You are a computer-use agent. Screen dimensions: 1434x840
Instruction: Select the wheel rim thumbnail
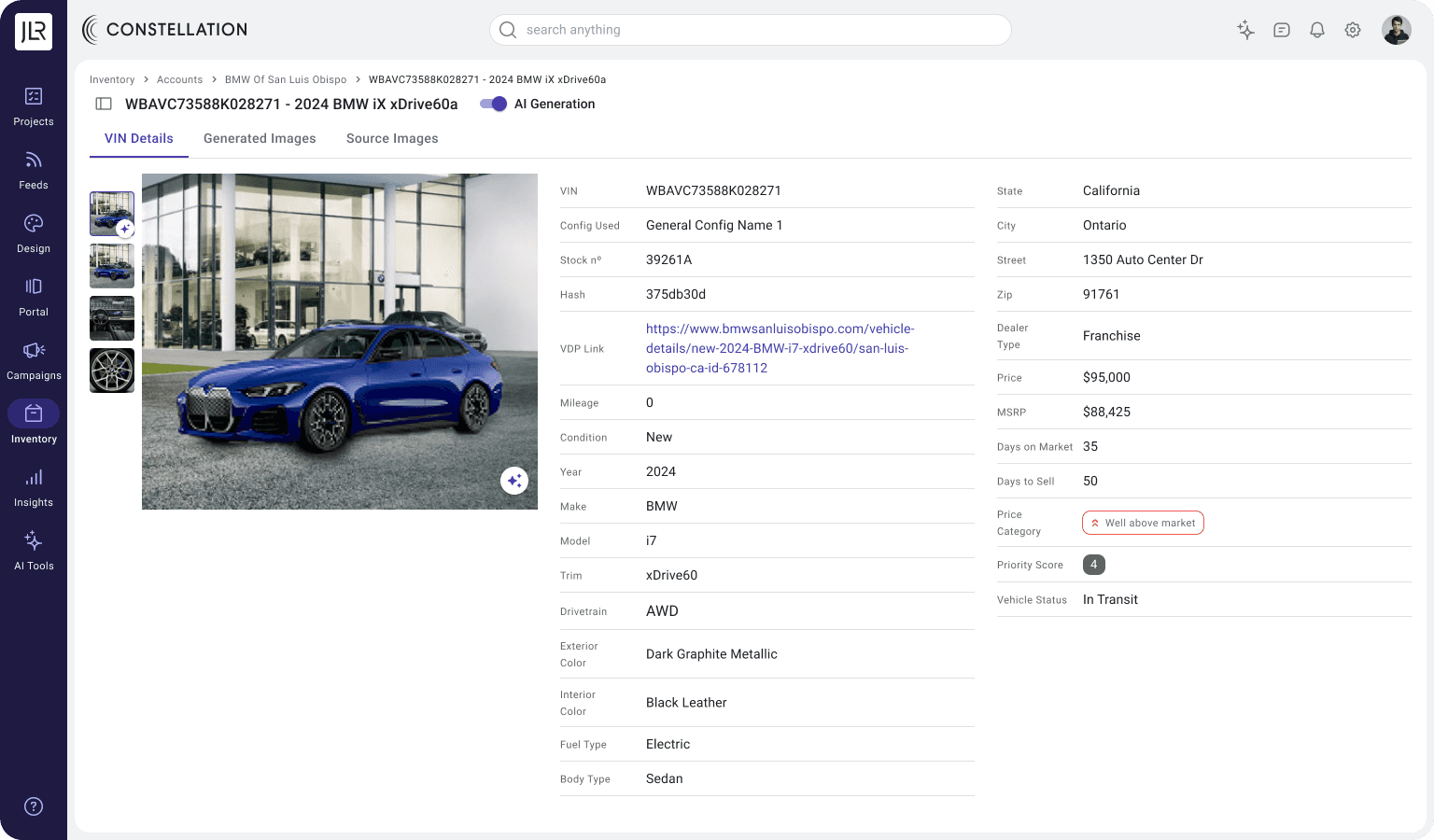coord(112,371)
